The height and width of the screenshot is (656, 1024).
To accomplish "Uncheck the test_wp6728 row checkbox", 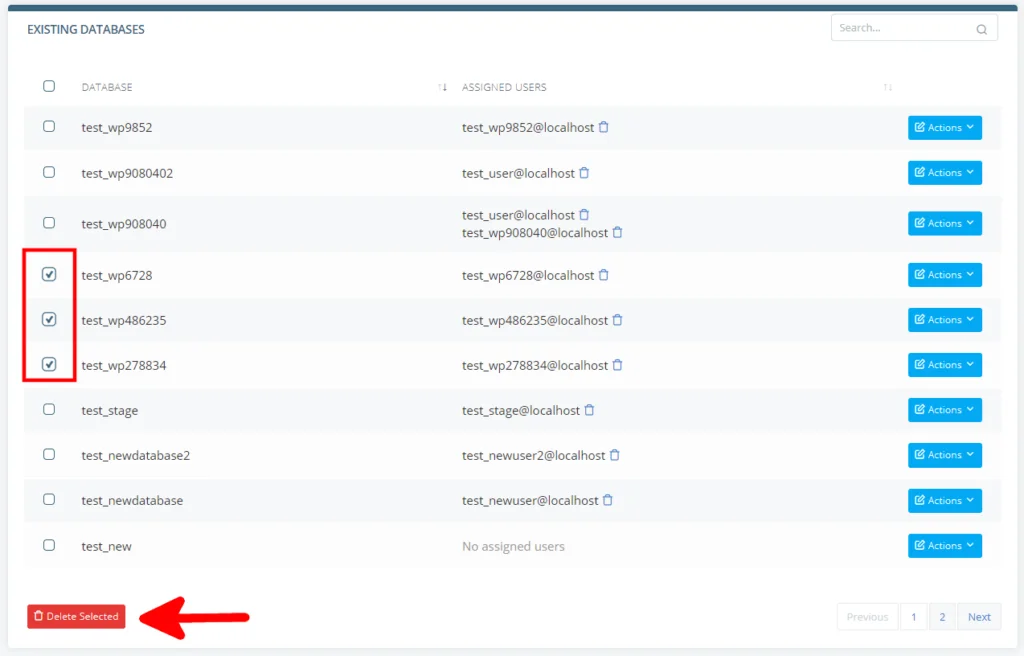I will (x=49, y=274).
